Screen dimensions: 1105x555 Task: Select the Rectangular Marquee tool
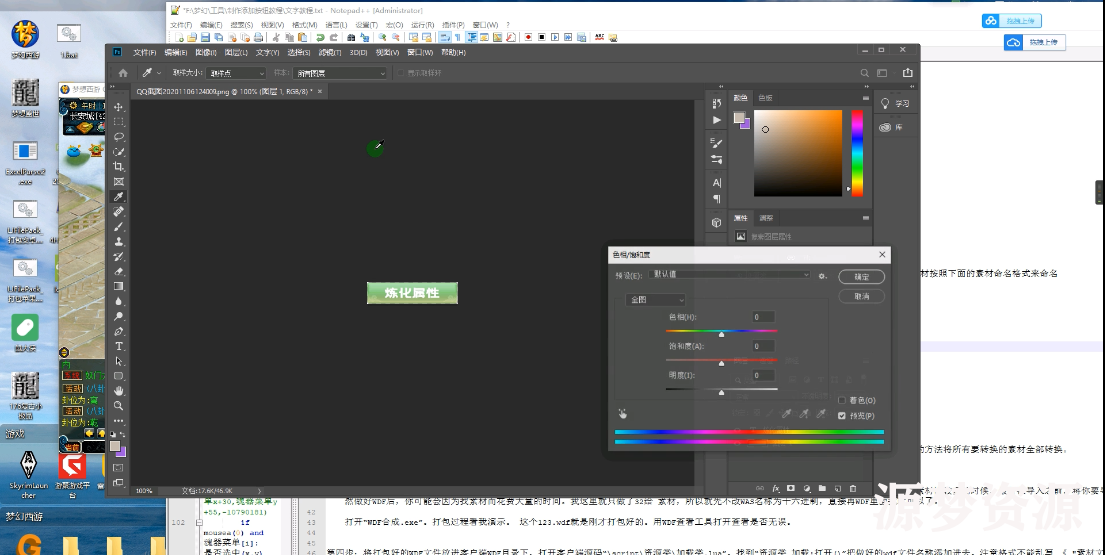pyautogui.click(x=118, y=122)
